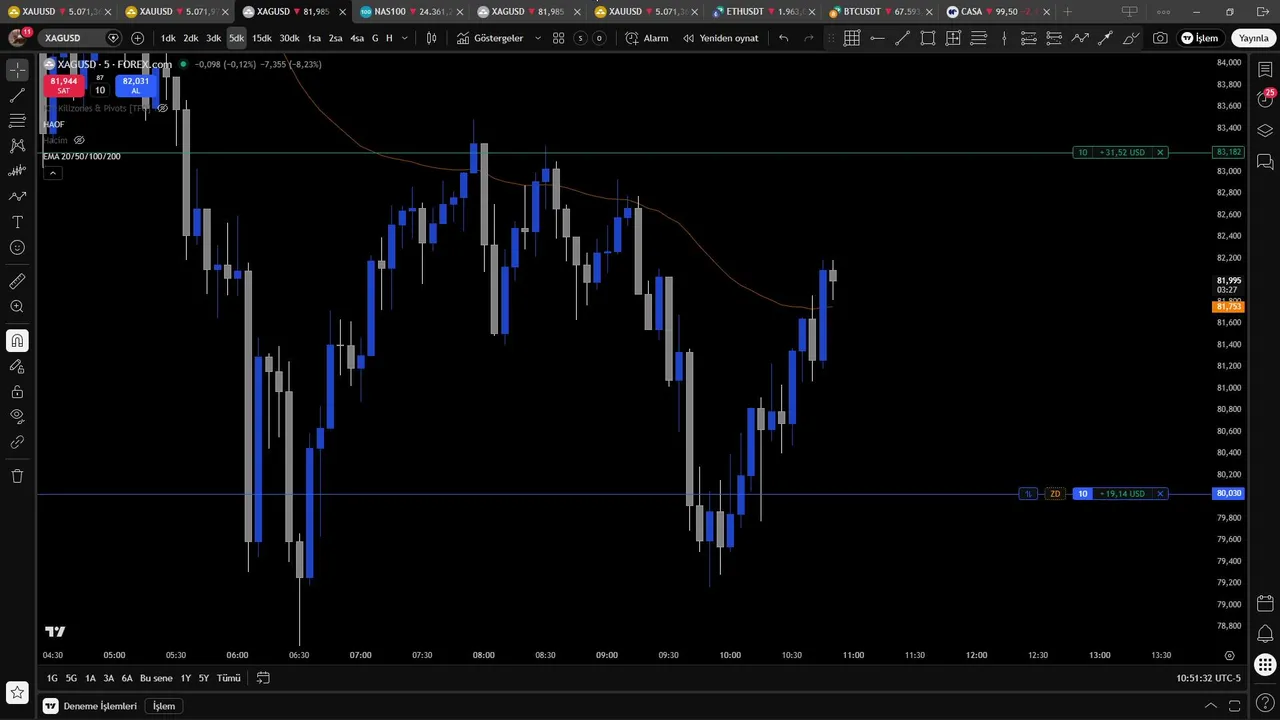Open the layout templates grid icon
Screen dimensions: 1280x720
point(558,38)
